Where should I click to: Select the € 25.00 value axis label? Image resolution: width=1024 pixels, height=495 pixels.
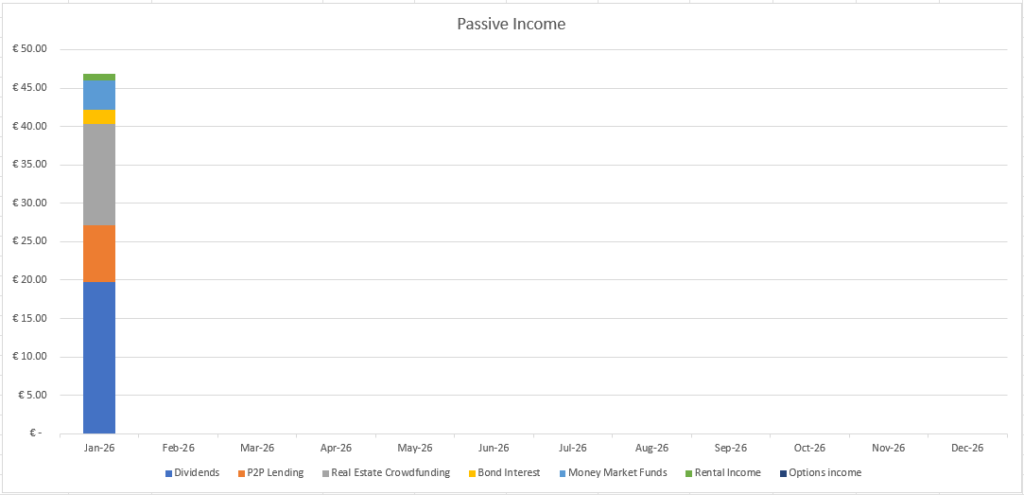(x=34, y=241)
